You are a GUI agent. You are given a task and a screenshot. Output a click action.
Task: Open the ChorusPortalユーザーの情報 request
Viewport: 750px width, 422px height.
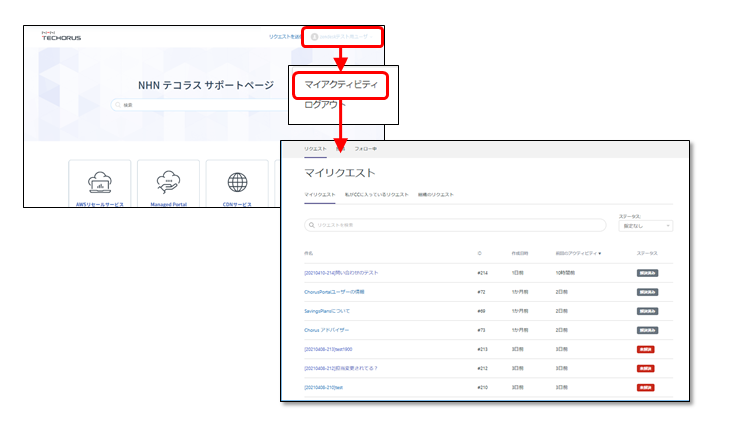tap(334, 292)
